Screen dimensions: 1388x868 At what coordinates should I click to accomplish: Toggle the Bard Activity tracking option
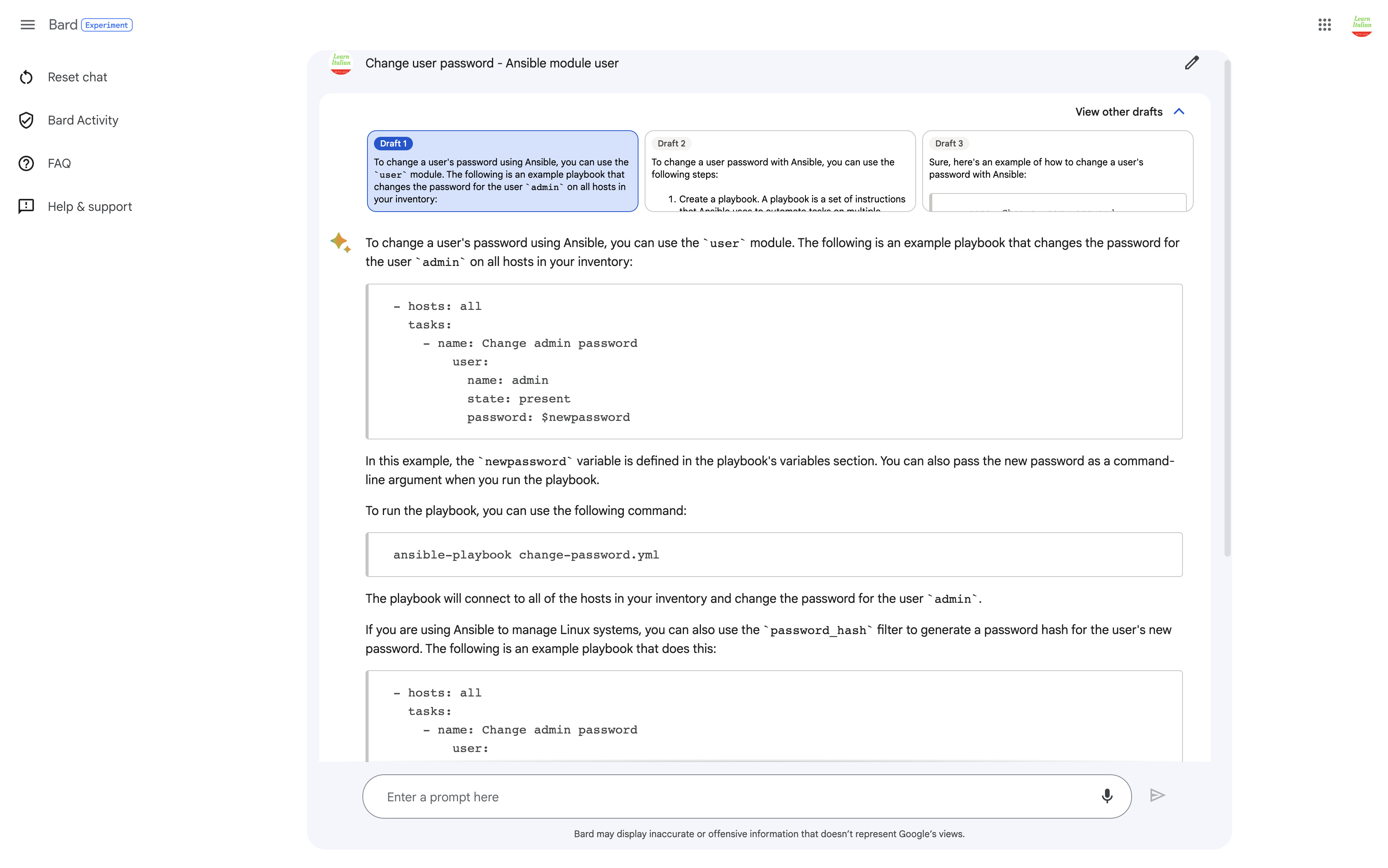coord(83,119)
